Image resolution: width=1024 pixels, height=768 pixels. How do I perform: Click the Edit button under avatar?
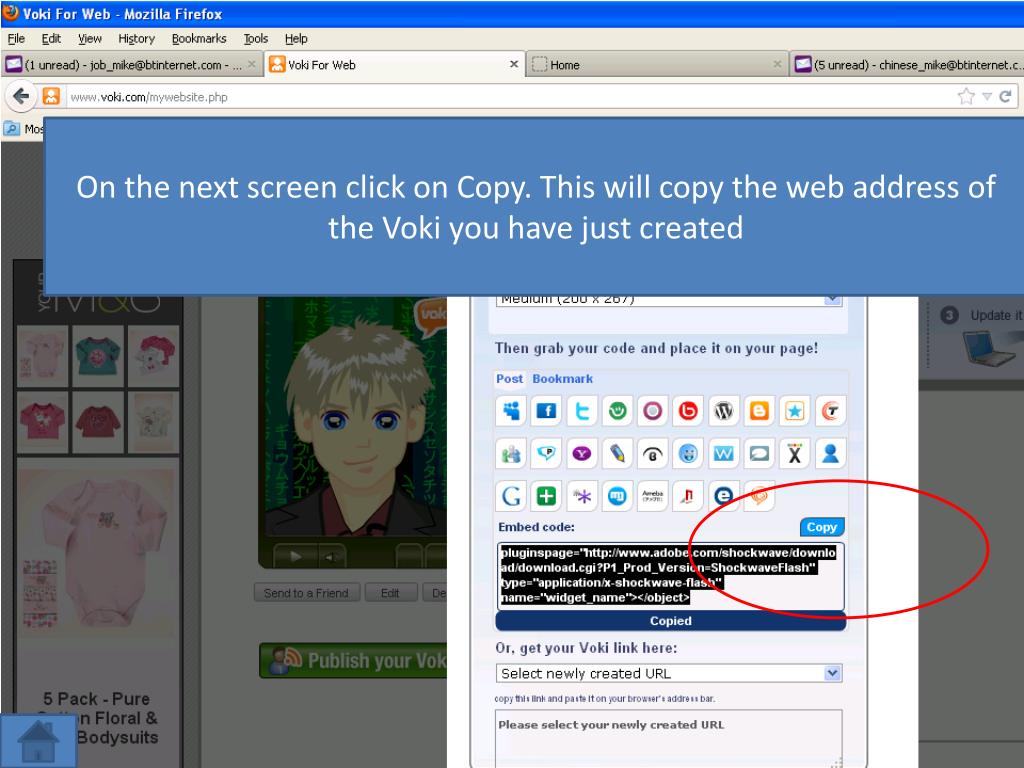(x=391, y=593)
